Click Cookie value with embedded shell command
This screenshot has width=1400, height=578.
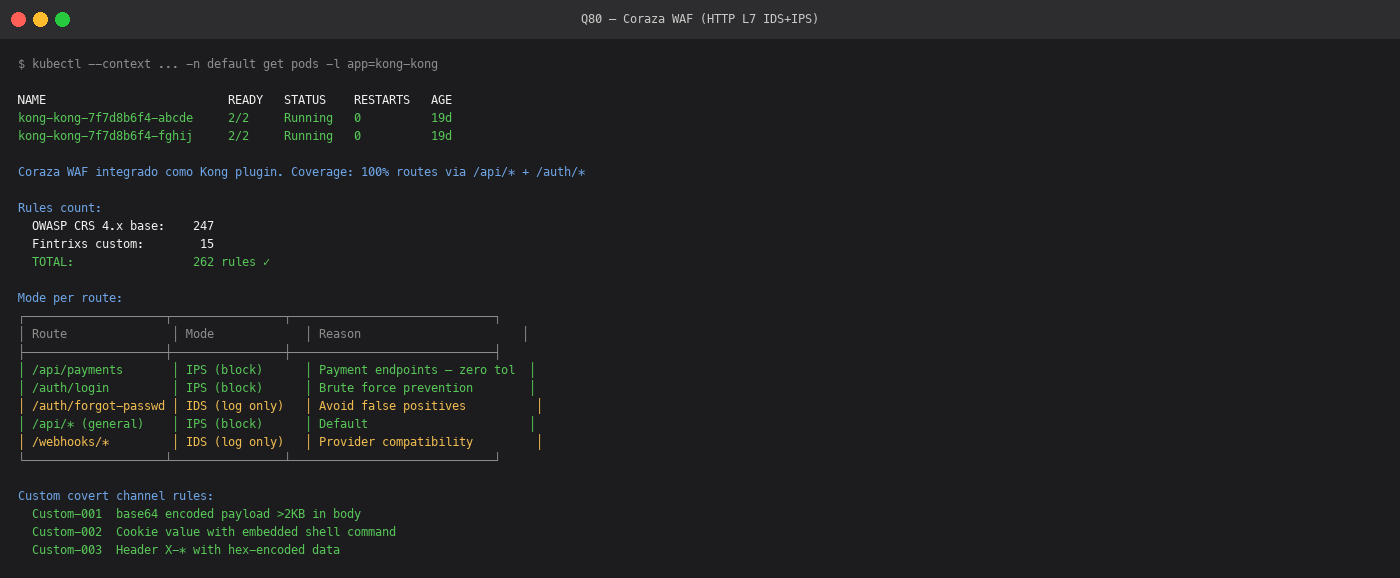(256, 532)
